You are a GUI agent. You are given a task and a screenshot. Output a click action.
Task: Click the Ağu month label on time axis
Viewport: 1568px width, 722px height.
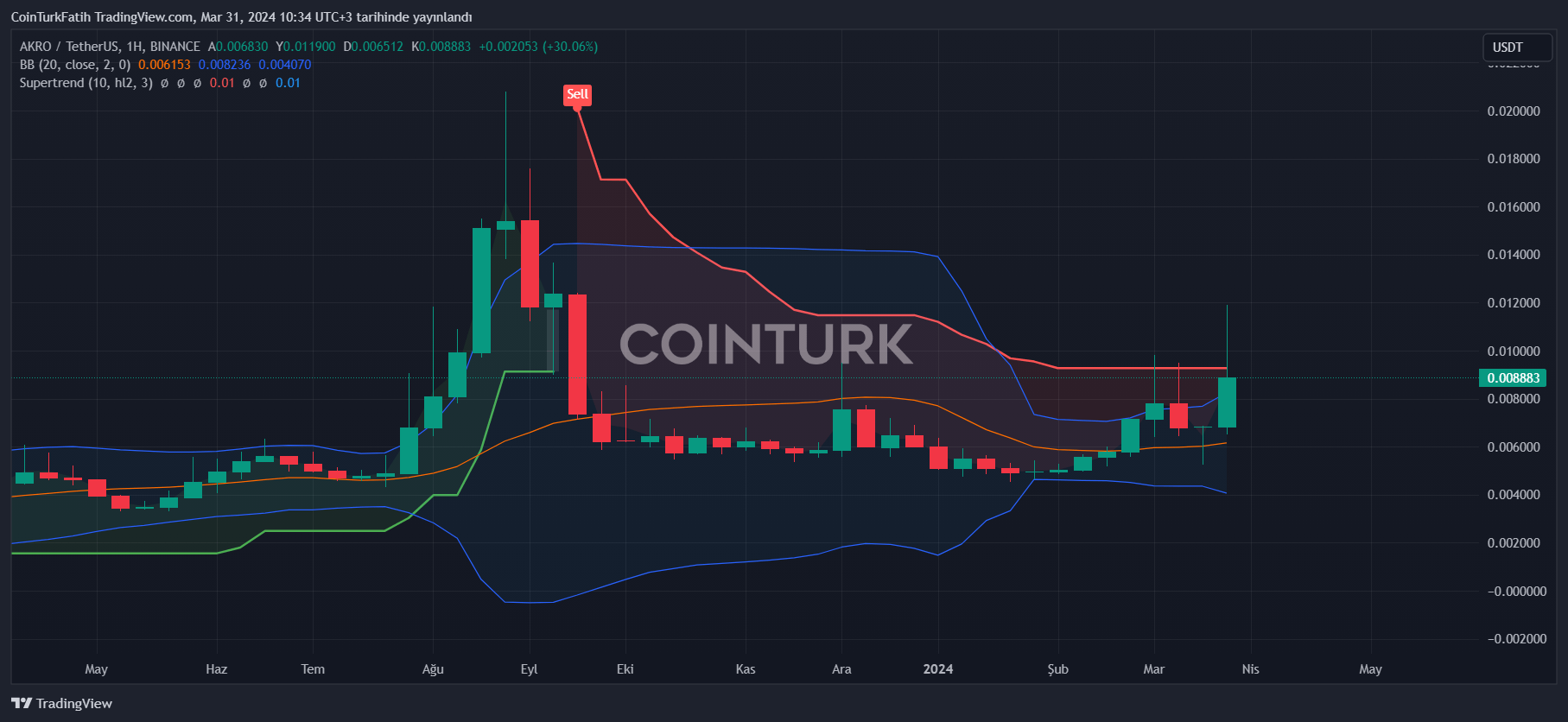tap(433, 669)
